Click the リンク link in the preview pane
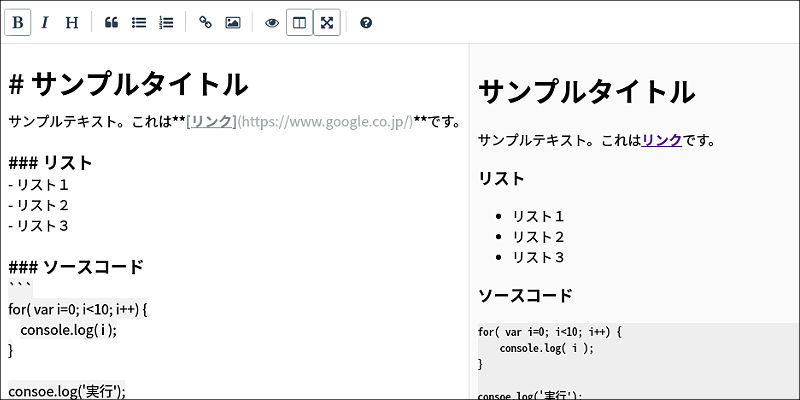800x400 pixels. [x=662, y=140]
